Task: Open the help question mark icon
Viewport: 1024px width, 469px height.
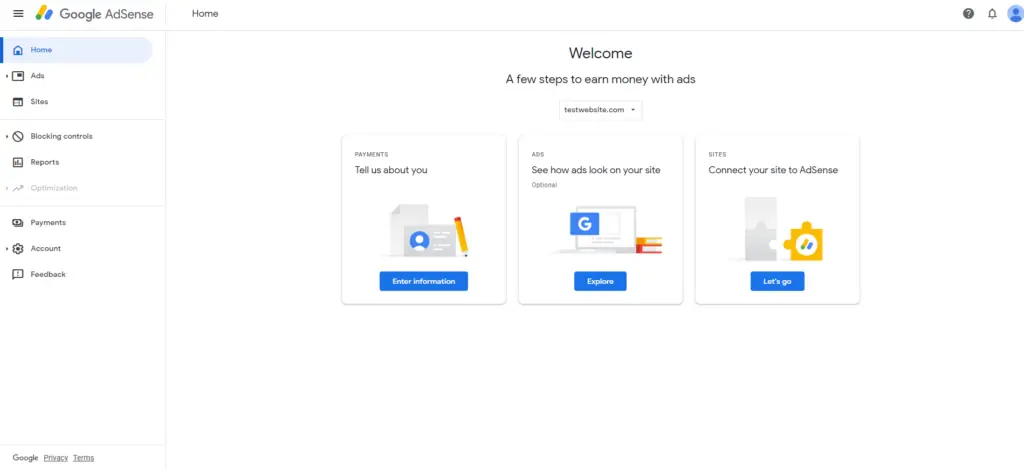Action: coord(968,14)
